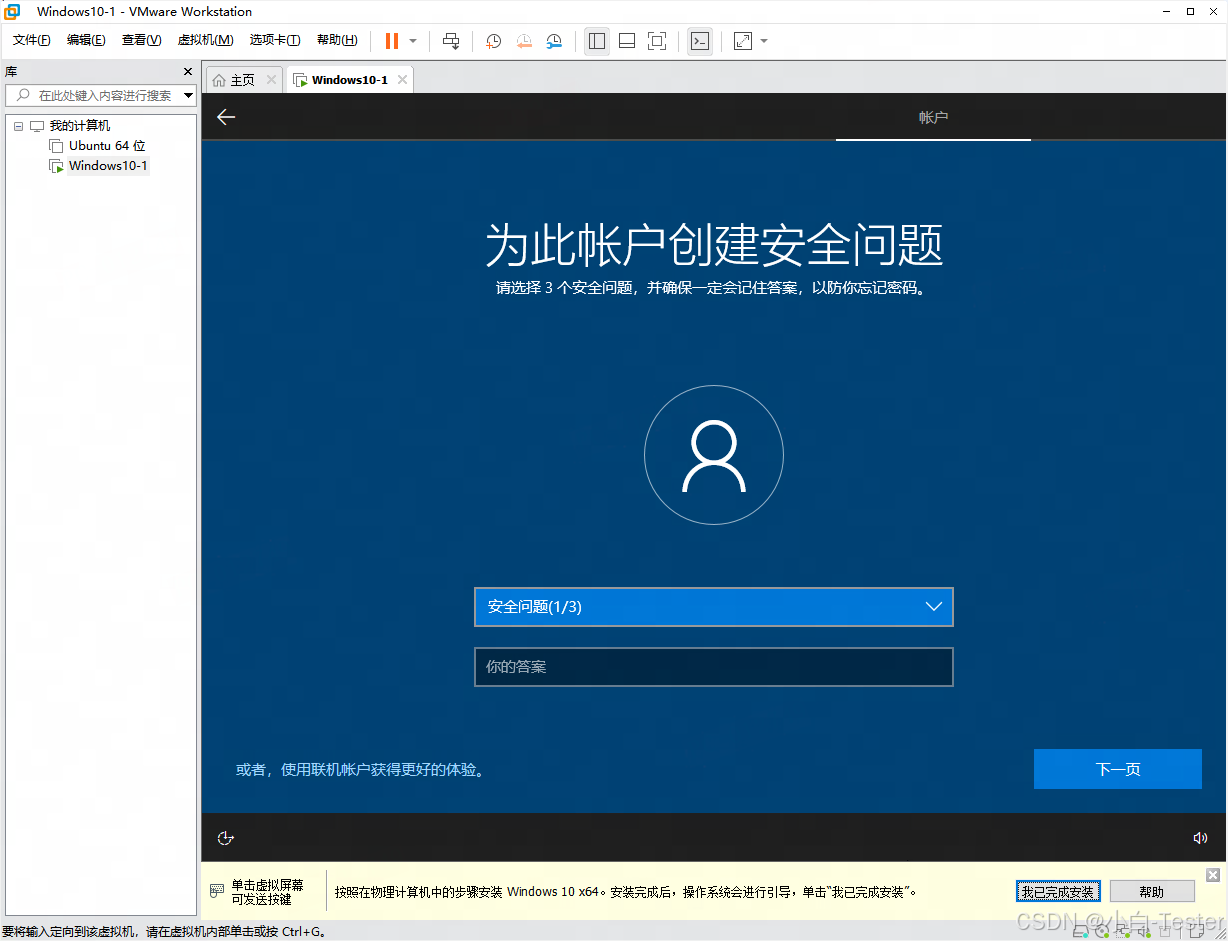Click the network adapter status bar icon
The height and width of the screenshot is (941, 1228).
point(1125,932)
